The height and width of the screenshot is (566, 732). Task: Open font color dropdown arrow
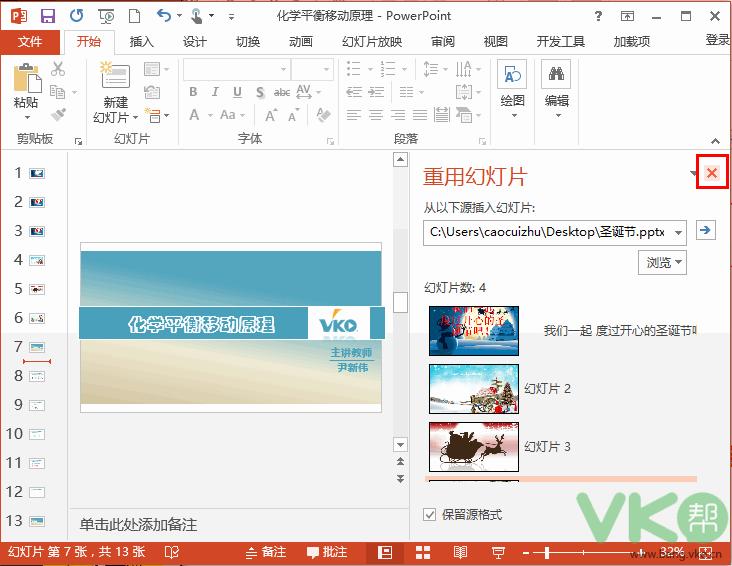pyautogui.click(x=210, y=115)
